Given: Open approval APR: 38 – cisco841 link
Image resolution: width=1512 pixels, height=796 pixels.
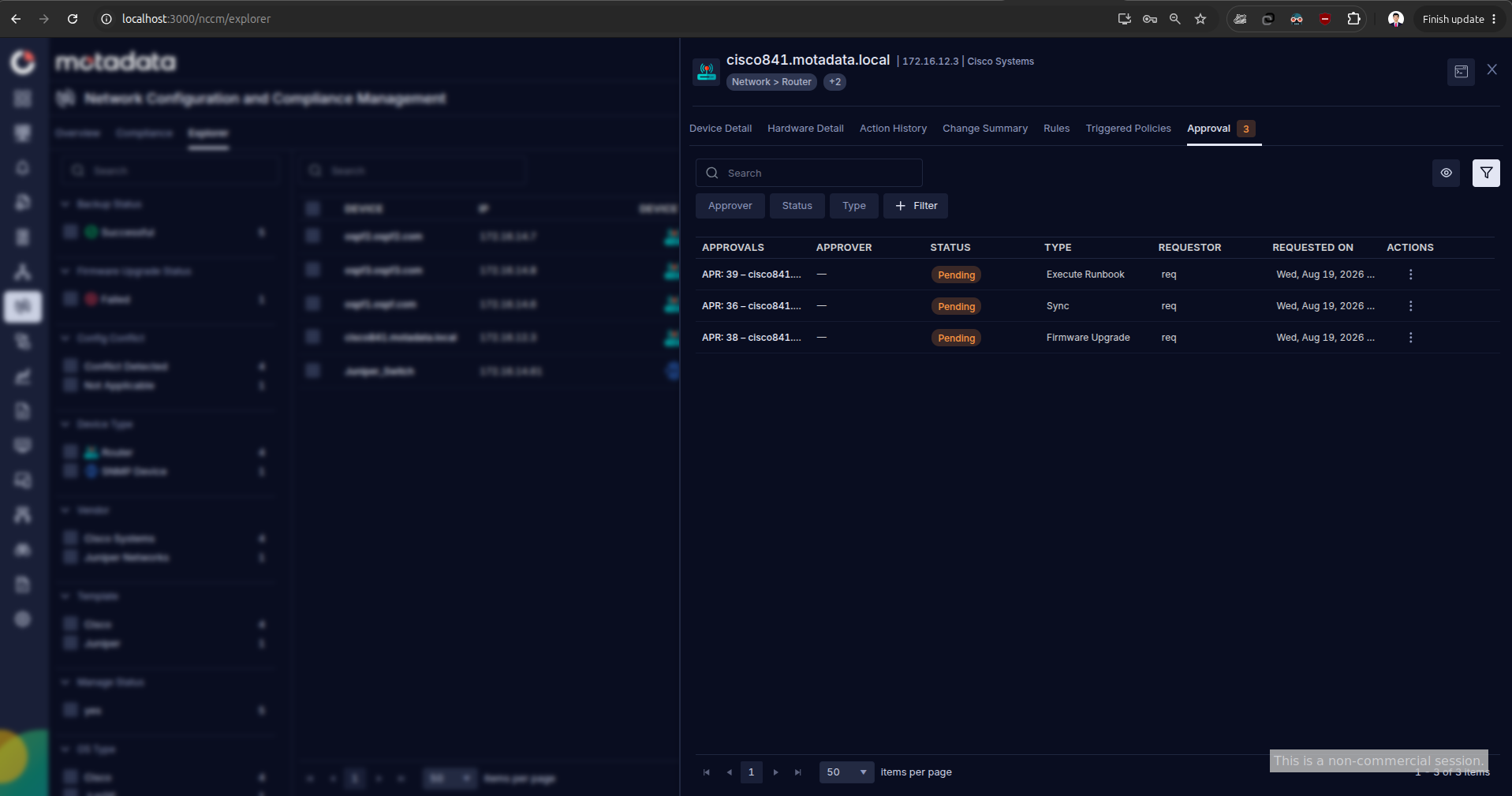Looking at the screenshot, I should pyautogui.click(x=751, y=338).
